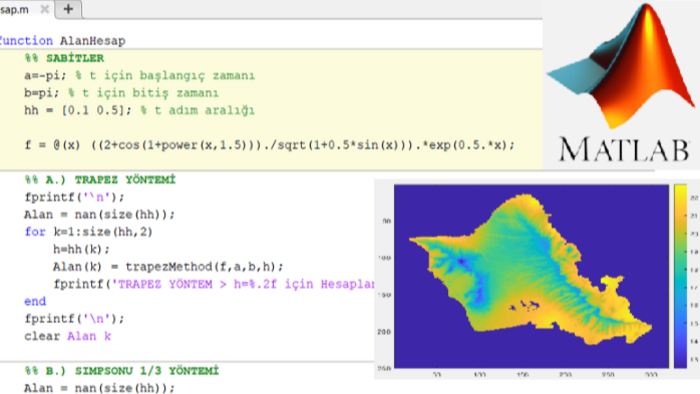Click the '%% B.) SIMPSONU 1/3 YÖNTEMİ' header
Viewport: 700px width, 394px height.
pos(122,371)
